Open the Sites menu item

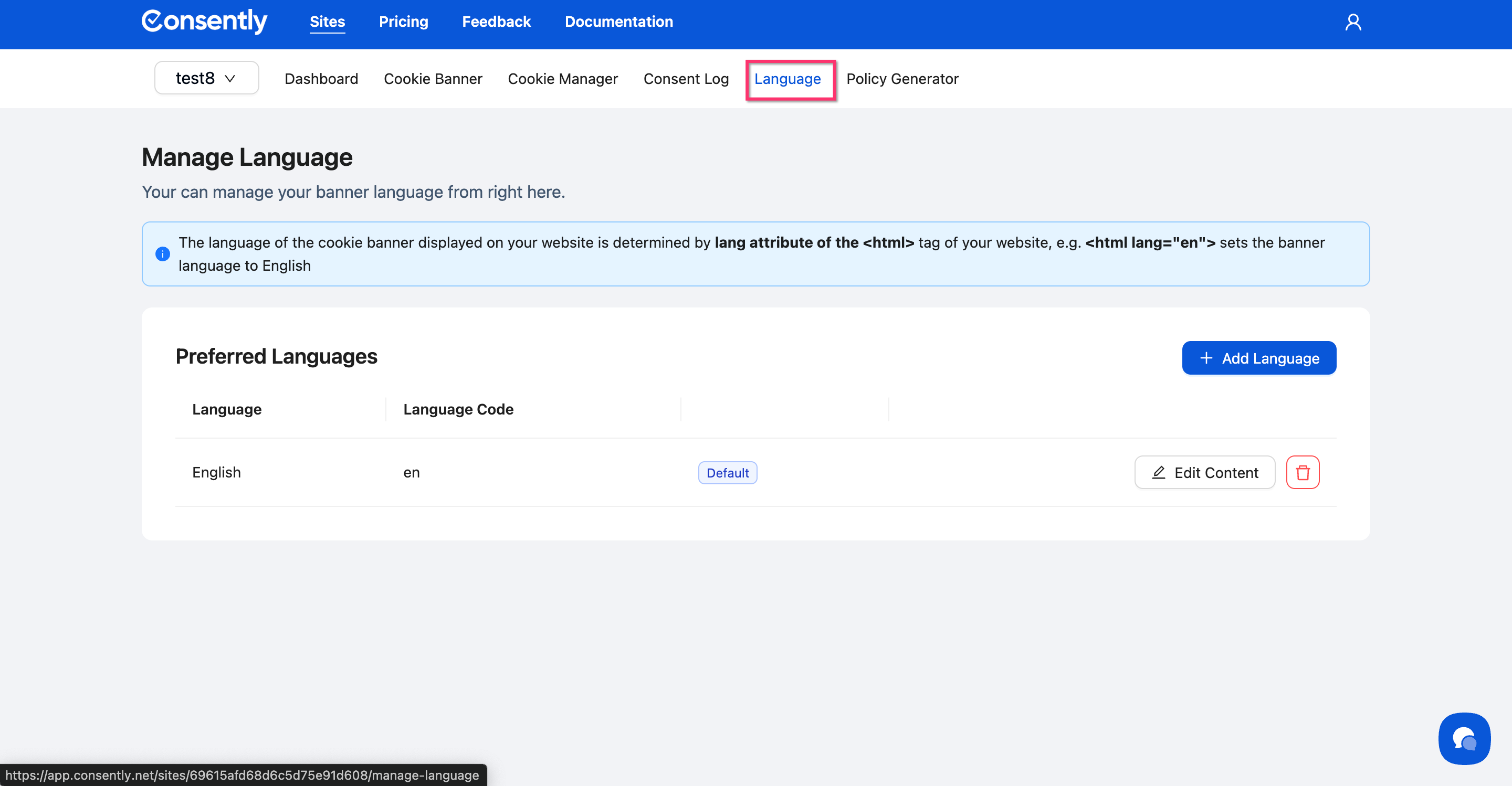[327, 22]
